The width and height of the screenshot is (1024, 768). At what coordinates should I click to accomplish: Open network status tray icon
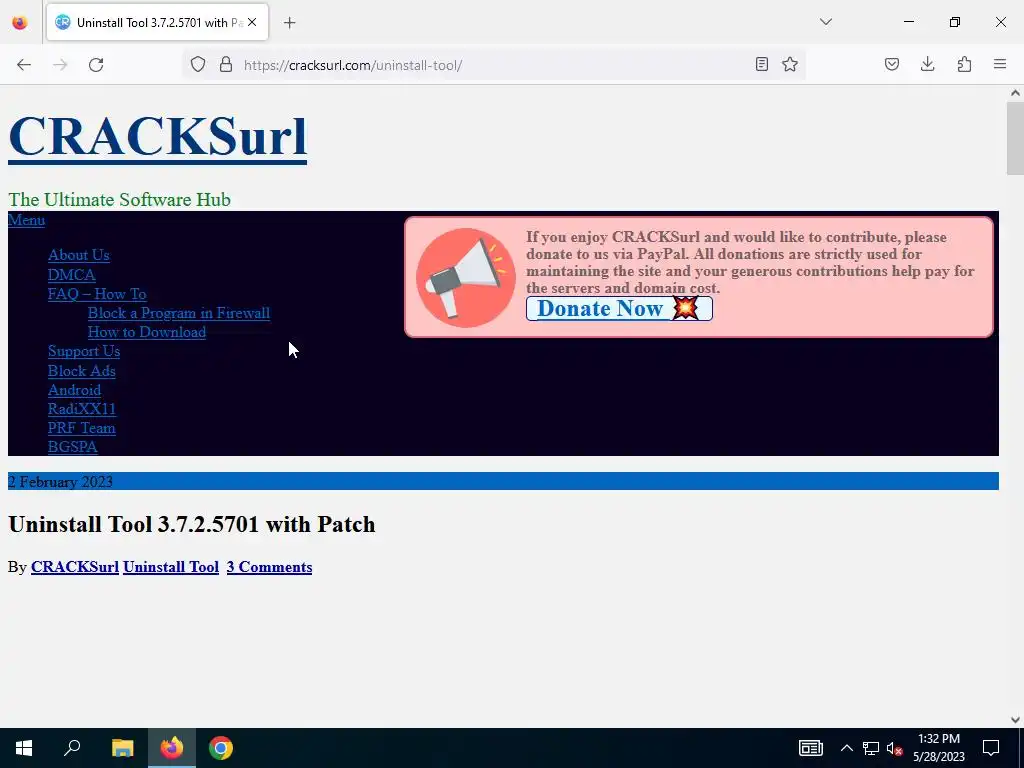pos(871,748)
